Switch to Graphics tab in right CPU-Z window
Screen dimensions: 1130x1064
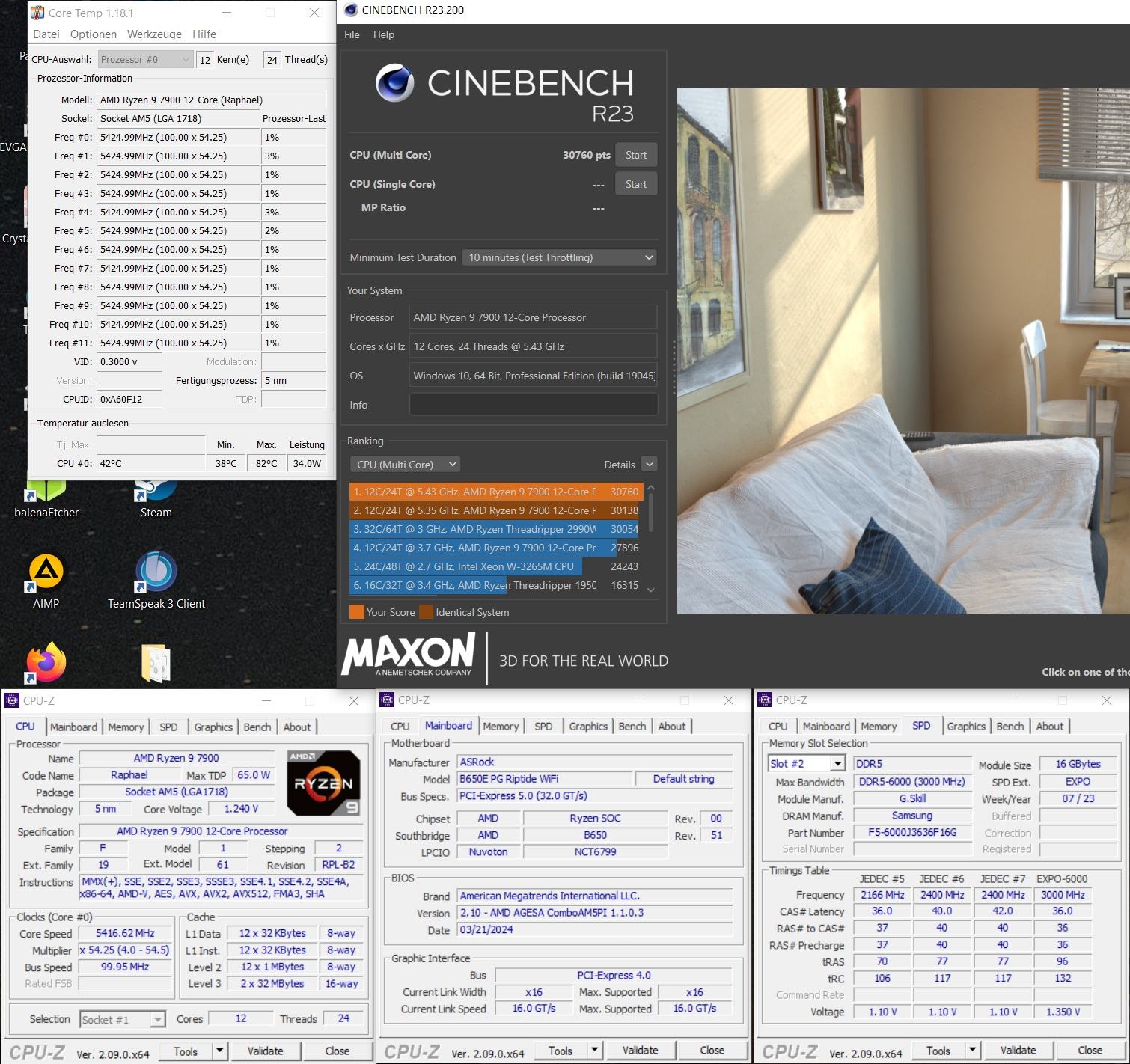(x=966, y=726)
